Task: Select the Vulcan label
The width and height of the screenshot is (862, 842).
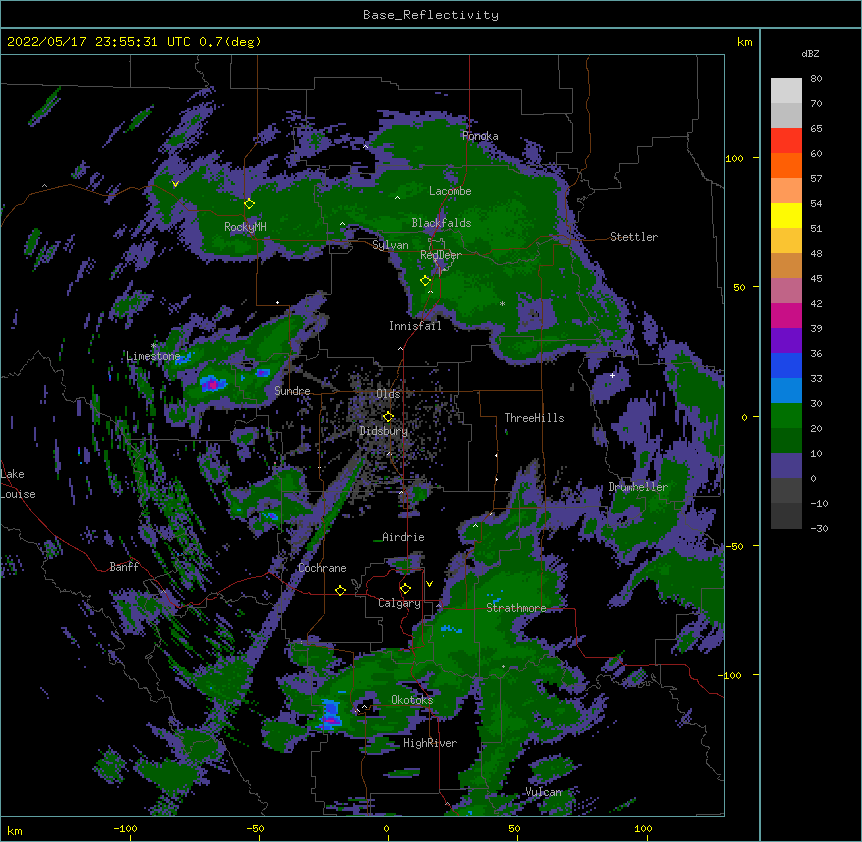Action: pyautogui.click(x=544, y=792)
